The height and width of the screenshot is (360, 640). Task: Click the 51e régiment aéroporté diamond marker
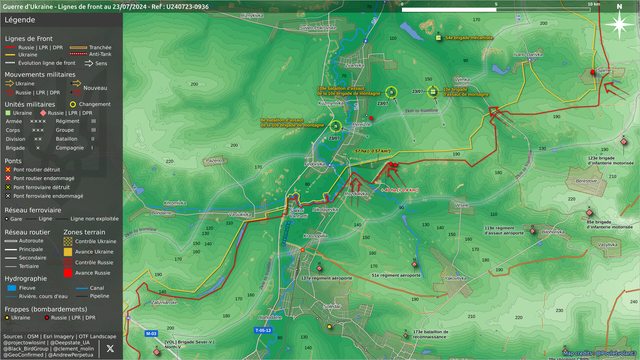pos(414,264)
